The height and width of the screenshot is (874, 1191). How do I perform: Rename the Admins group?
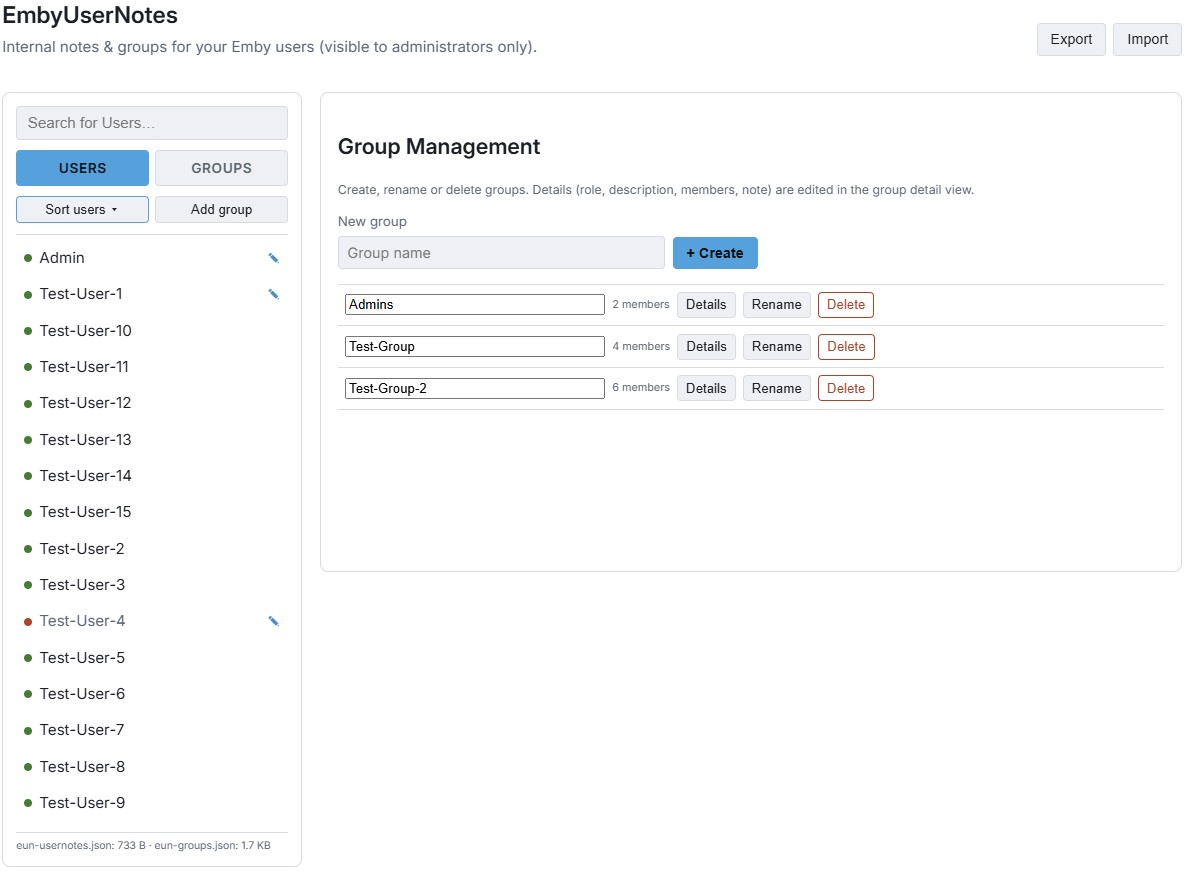[776, 304]
